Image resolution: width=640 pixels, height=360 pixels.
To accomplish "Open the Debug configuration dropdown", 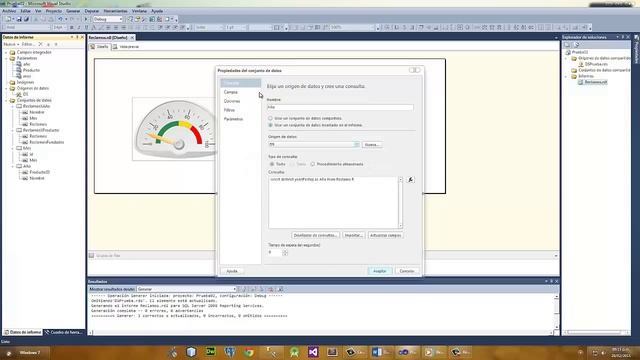I will pos(121,19).
